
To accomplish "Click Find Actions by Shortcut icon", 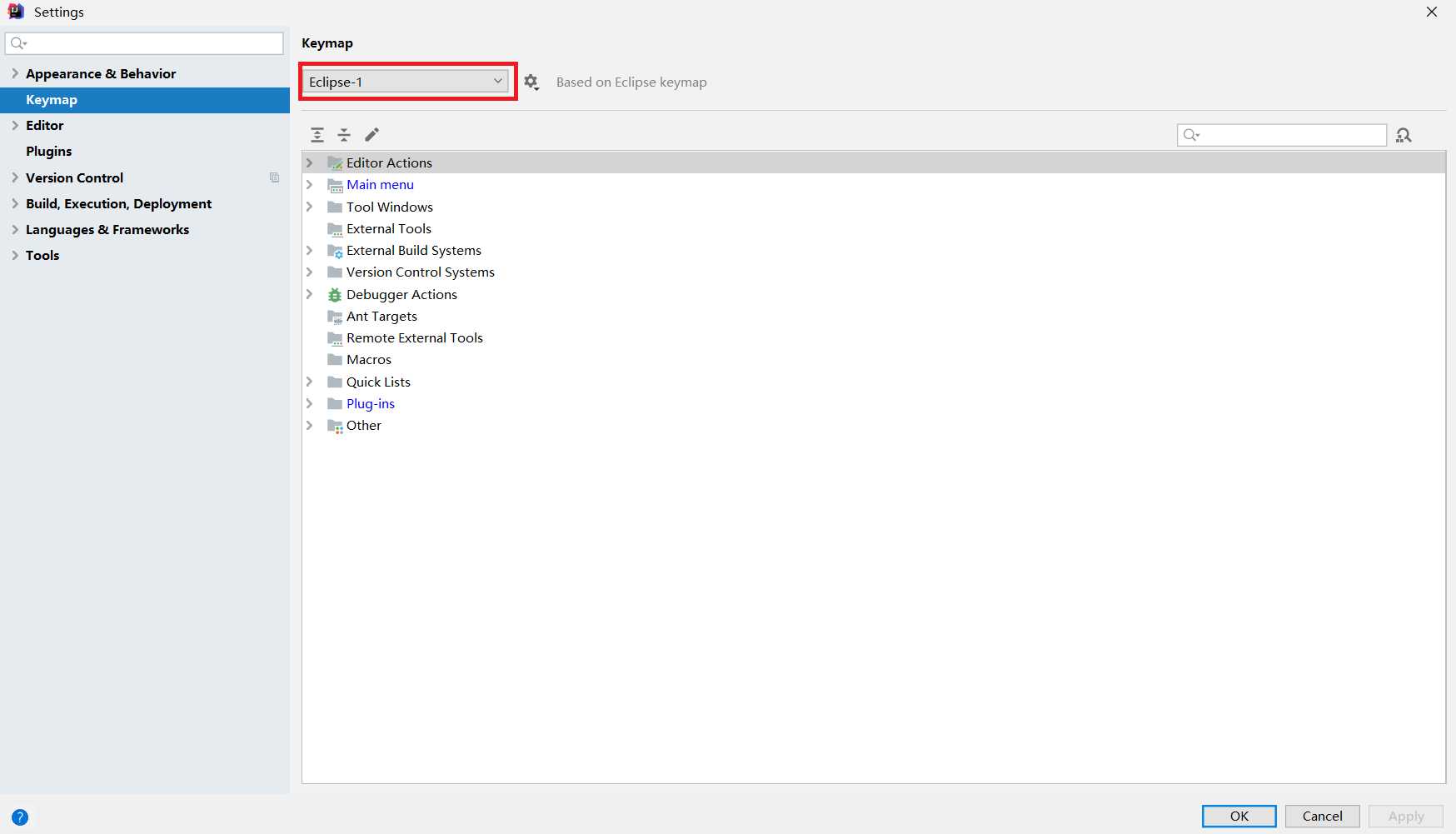I will [x=1404, y=135].
